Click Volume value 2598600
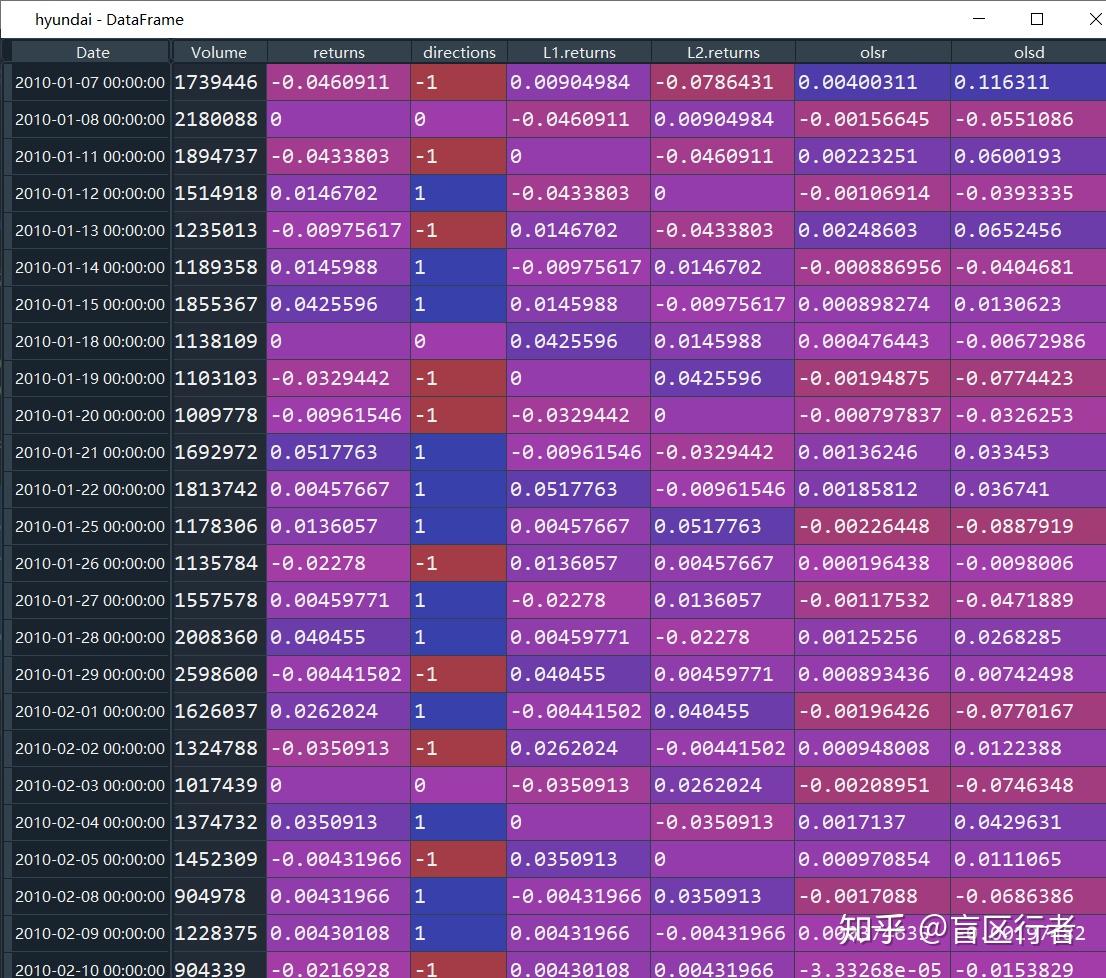 click(x=219, y=675)
